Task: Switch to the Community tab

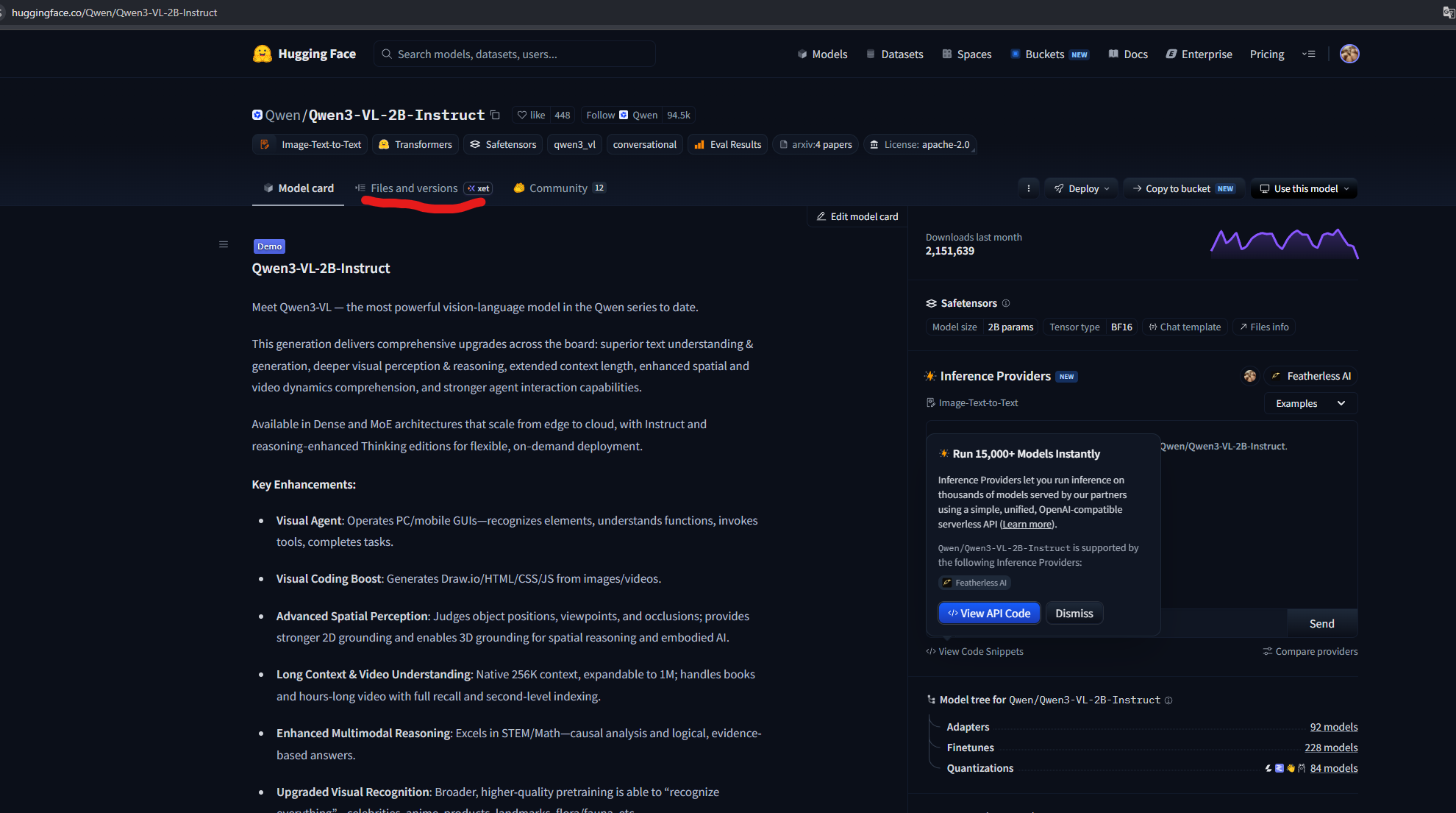Action: click(x=559, y=188)
